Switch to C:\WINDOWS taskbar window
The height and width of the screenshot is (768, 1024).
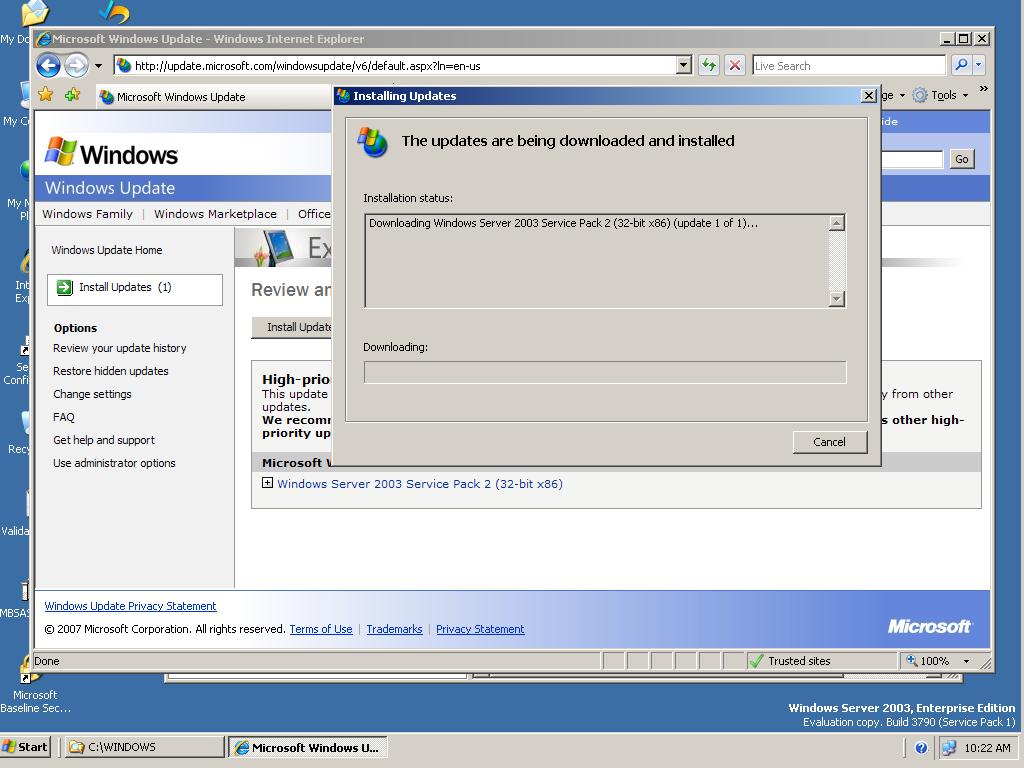click(144, 747)
